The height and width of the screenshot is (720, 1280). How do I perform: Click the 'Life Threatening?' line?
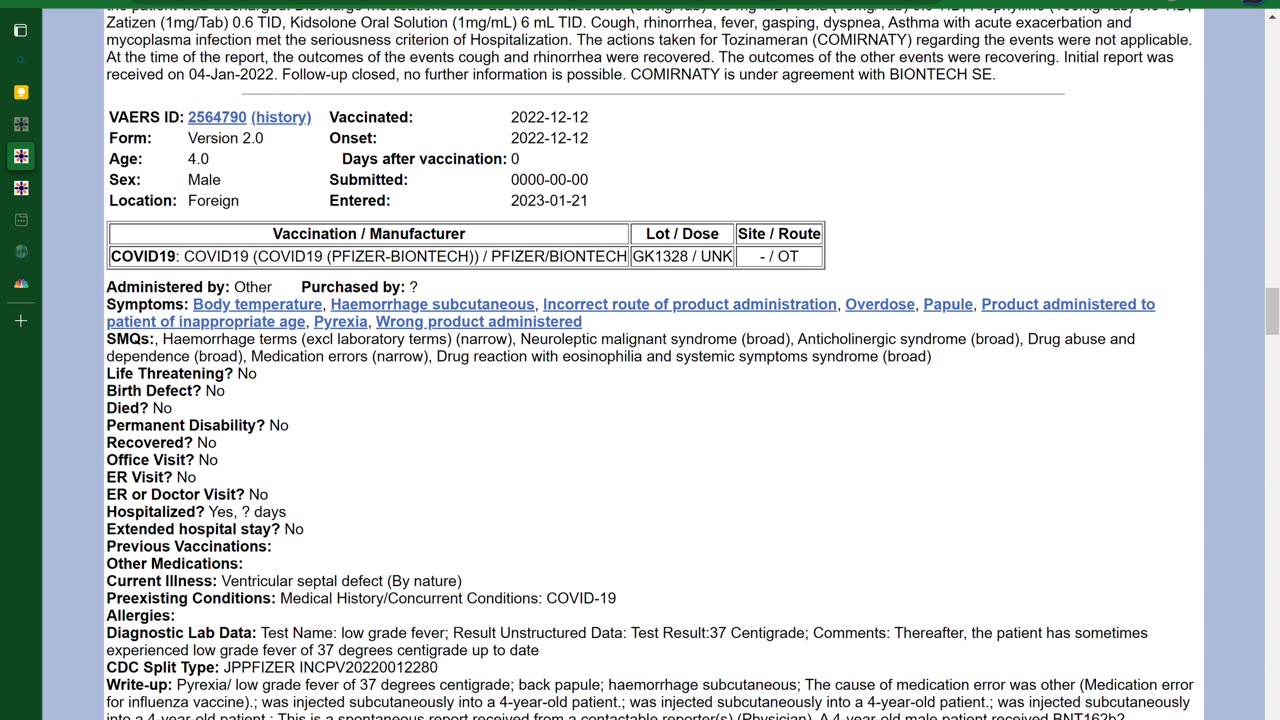181,373
